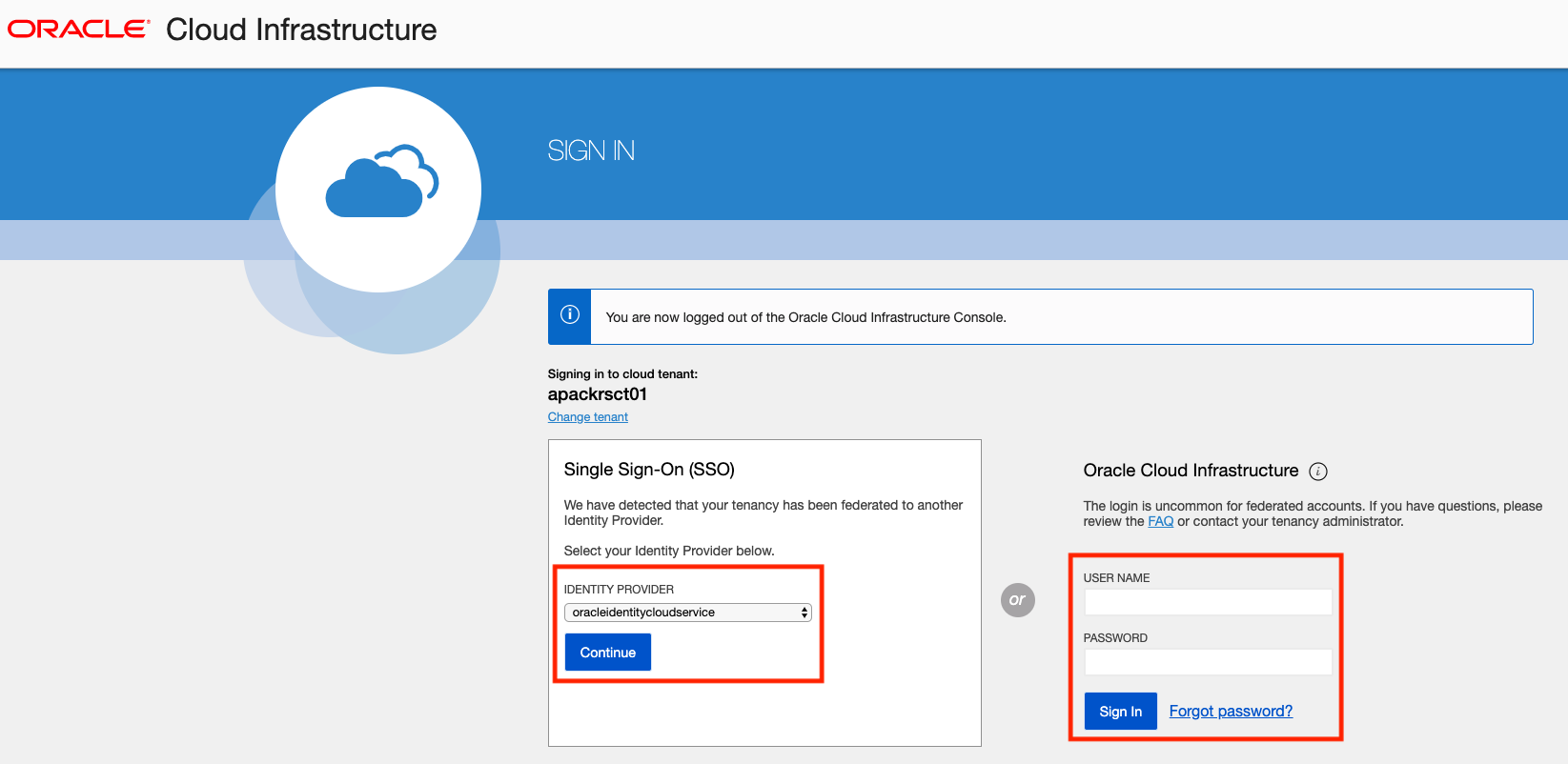This screenshot has height=764, width=1568.
Task: Click the cloud icon in white circle
Action: 382,181
